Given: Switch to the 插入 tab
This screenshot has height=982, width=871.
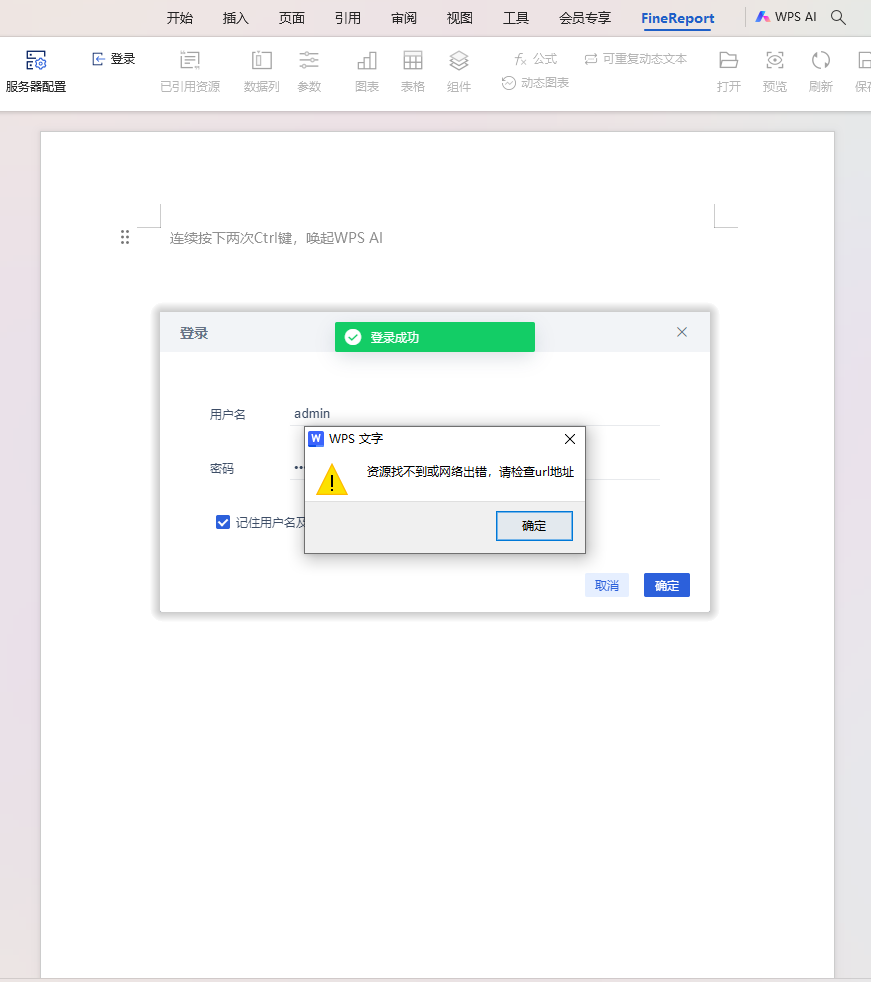Looking at the screenshot, I should tap(235, 18).
